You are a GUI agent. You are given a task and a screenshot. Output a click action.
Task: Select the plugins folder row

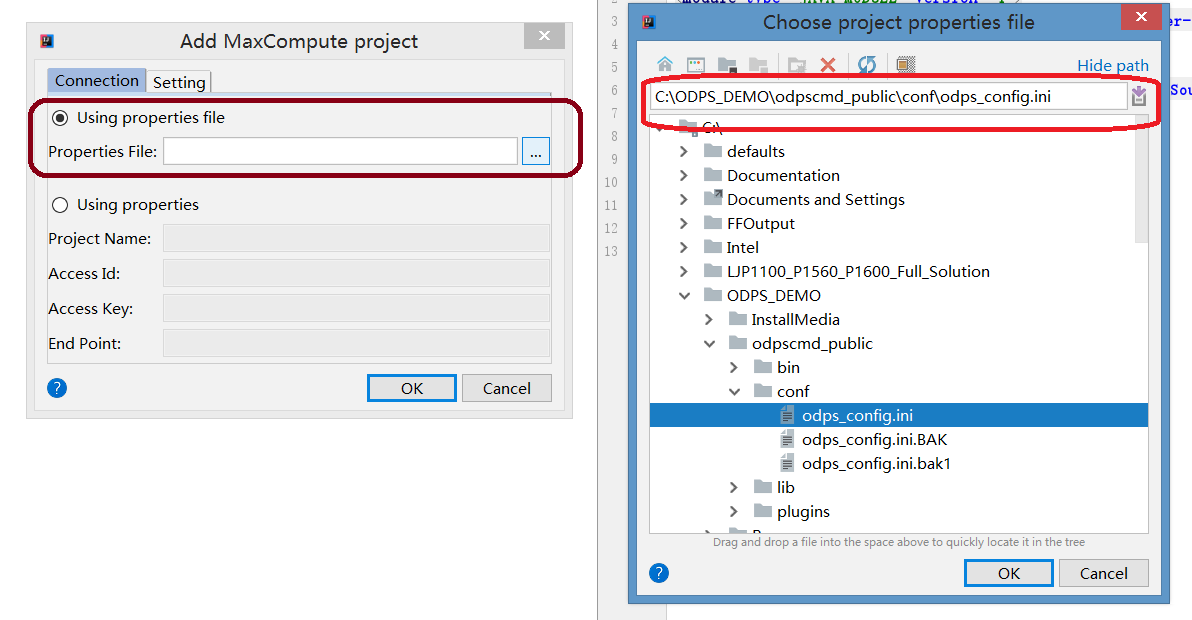point(899,511)
